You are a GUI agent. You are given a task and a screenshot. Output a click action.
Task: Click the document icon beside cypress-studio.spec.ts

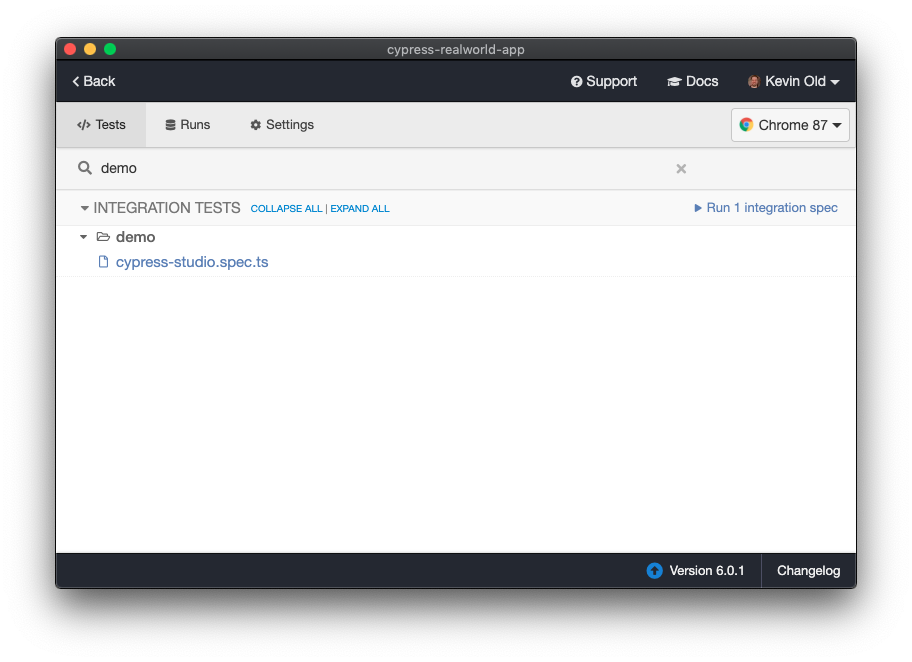[103, 262]
